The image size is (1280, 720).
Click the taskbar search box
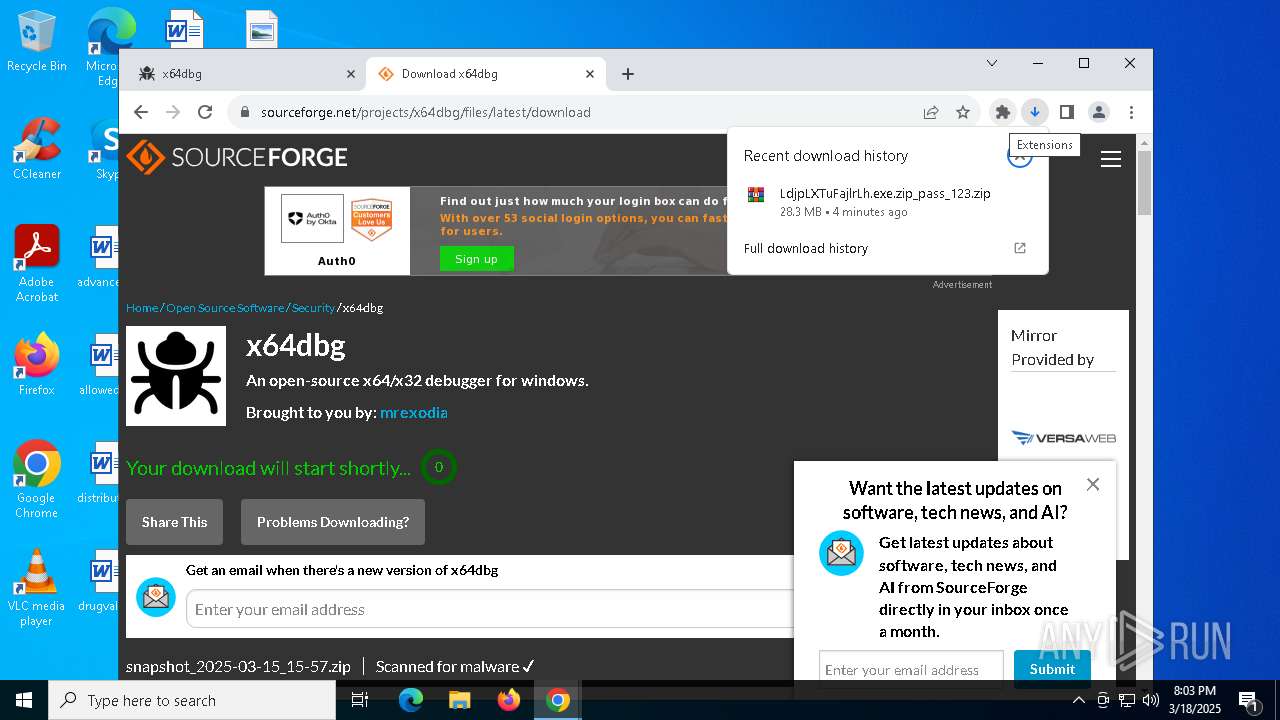click(192, 700)
